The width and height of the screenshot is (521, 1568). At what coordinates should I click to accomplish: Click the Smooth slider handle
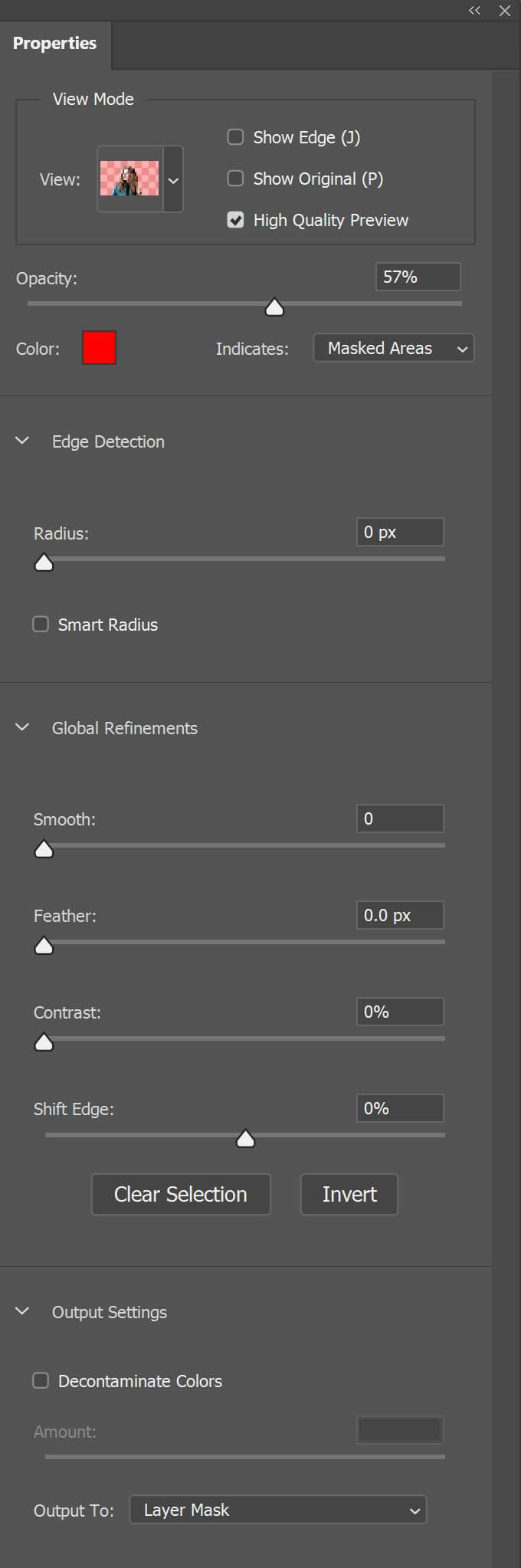(x=44, y=850)
